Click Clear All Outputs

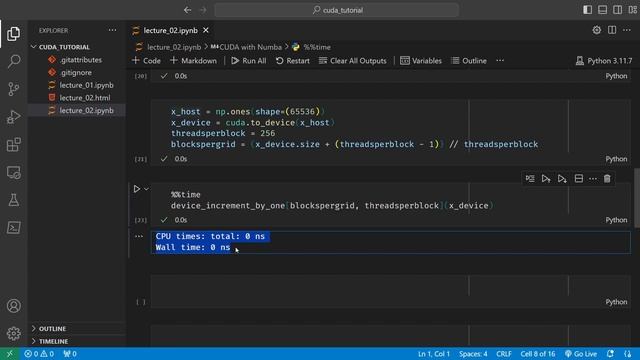353,61
